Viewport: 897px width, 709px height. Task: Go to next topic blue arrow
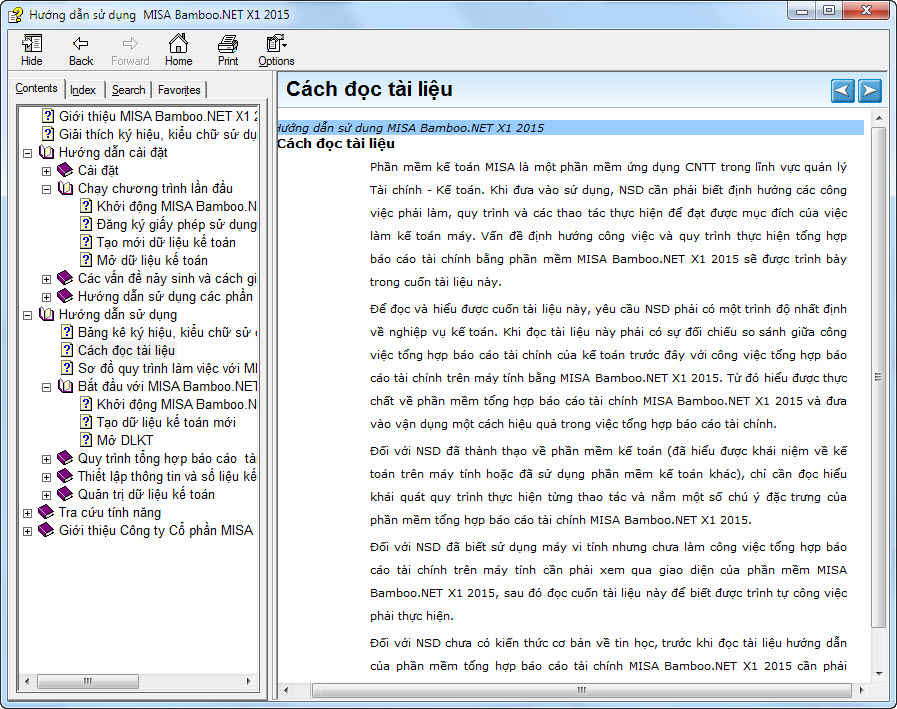coord(870,90)
